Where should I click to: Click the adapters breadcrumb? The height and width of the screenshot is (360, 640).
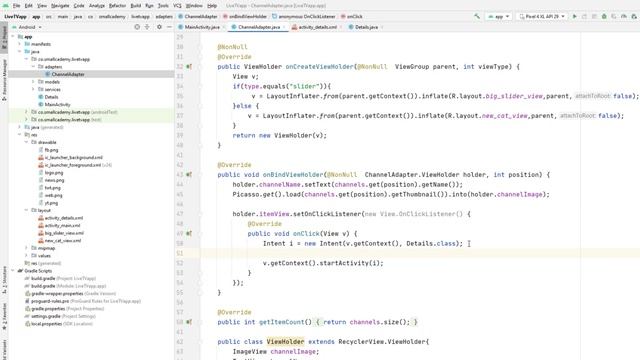(x=164, y=16)
